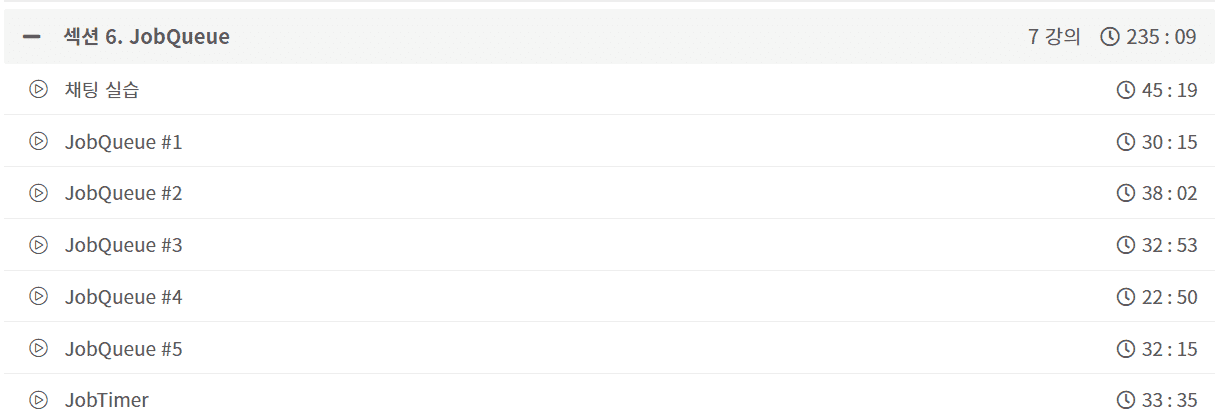Image resolution: width=1216 pixels, height=417 pixels.
Task: Open the JobQueue #5 lecture
Action: (x=124, y=349)
